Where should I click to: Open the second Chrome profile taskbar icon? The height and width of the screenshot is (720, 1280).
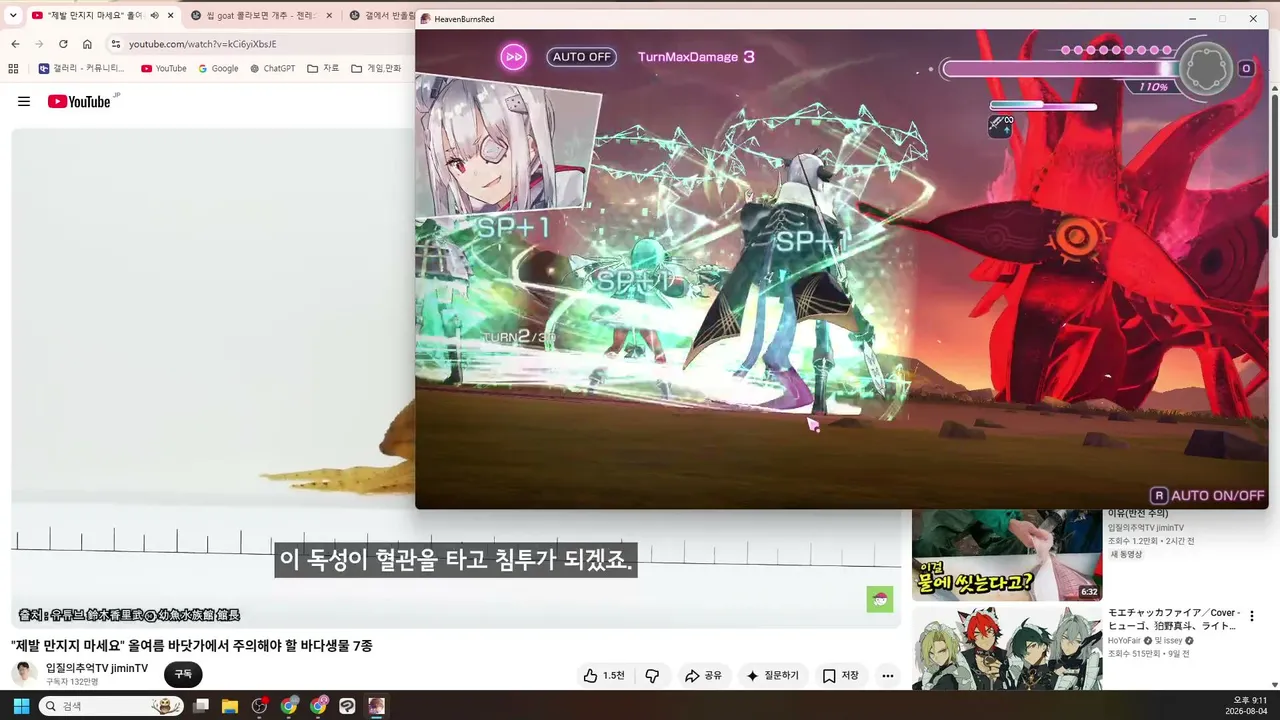(318, 706)
